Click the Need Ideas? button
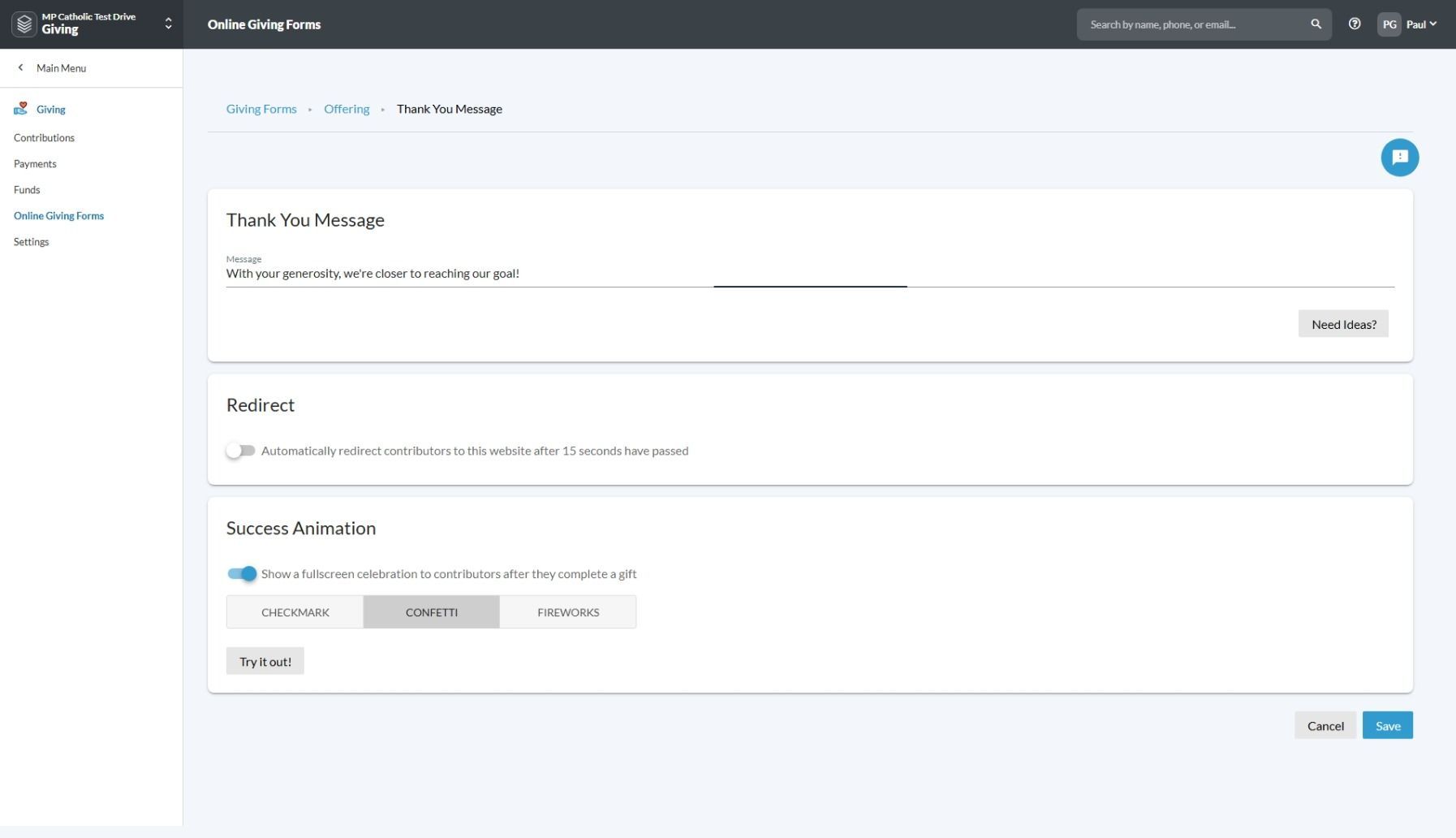The image size is (1456, 838). pos(1343,324)
